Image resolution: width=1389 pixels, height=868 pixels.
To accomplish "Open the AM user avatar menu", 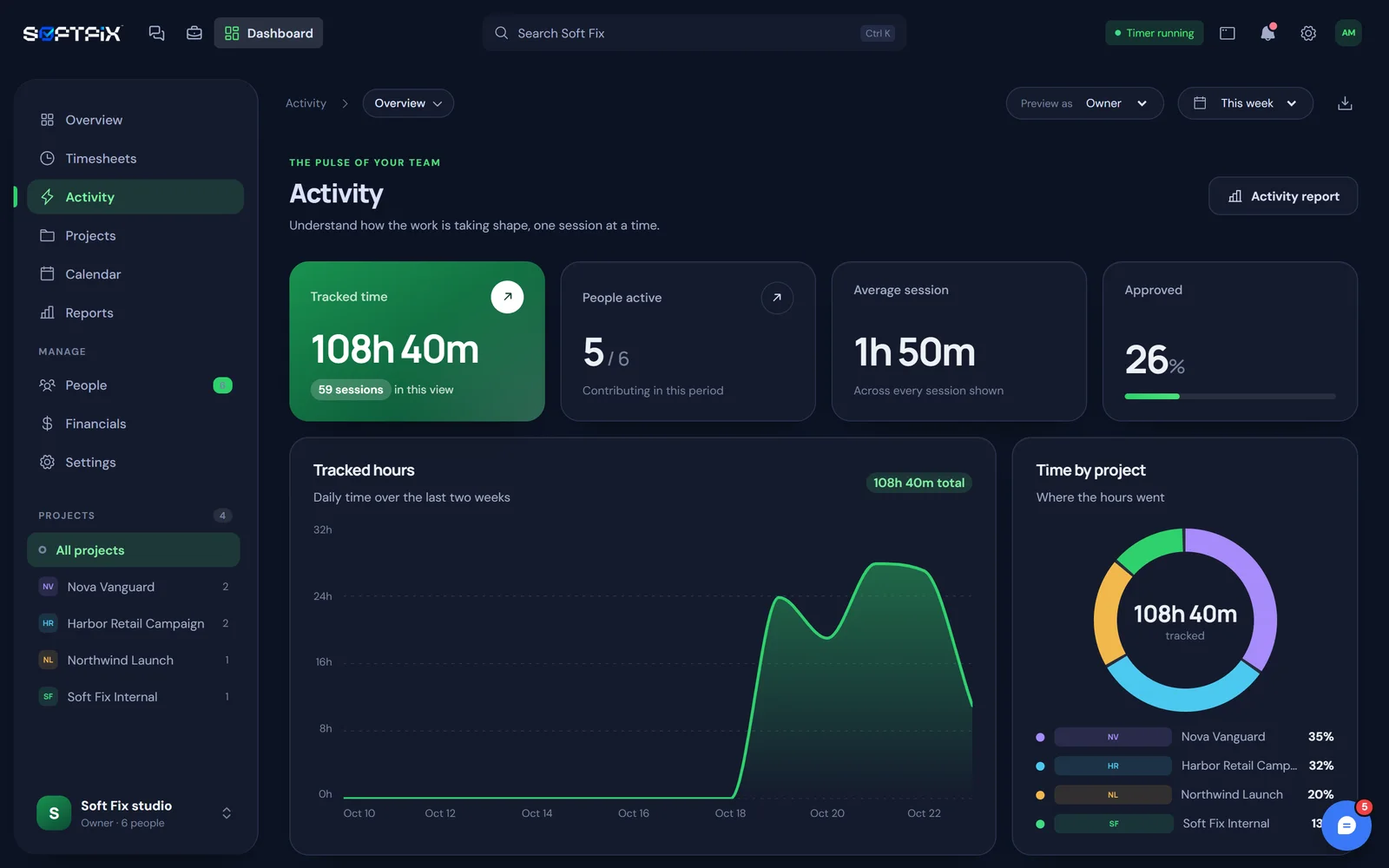I will pos(1348,33).
